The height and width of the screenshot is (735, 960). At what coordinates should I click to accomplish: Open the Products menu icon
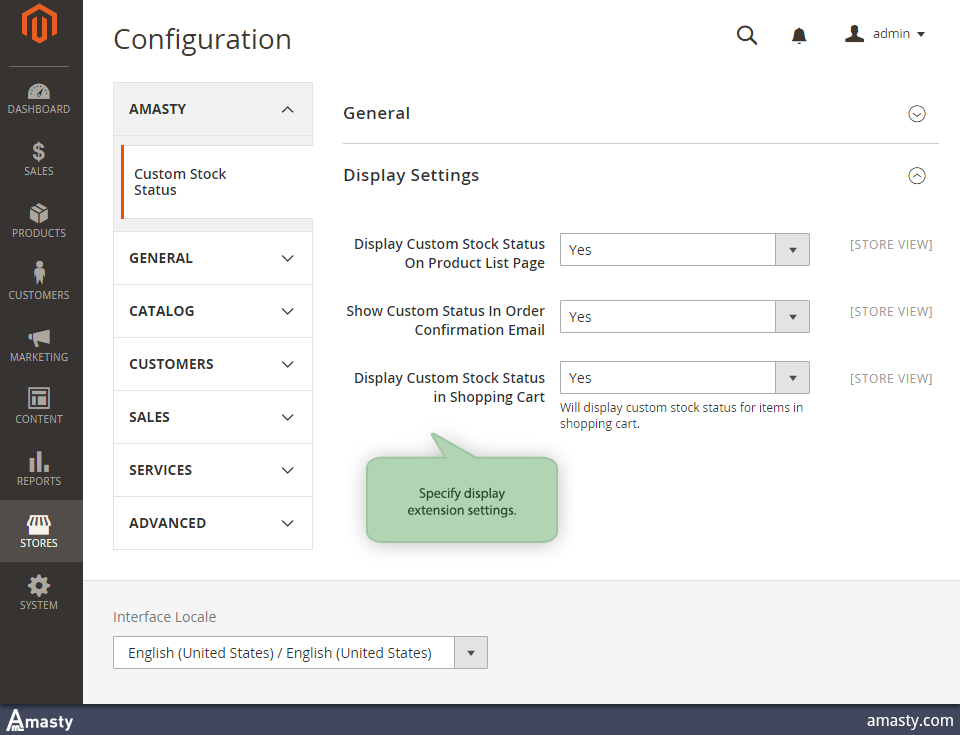(x=39, y=221)
